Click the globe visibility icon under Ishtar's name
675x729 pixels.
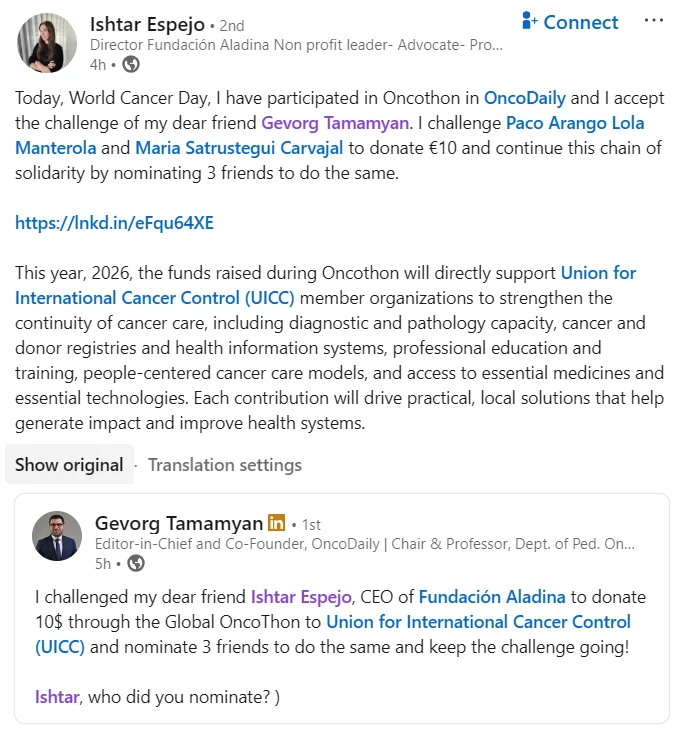(x=131, y=64)
